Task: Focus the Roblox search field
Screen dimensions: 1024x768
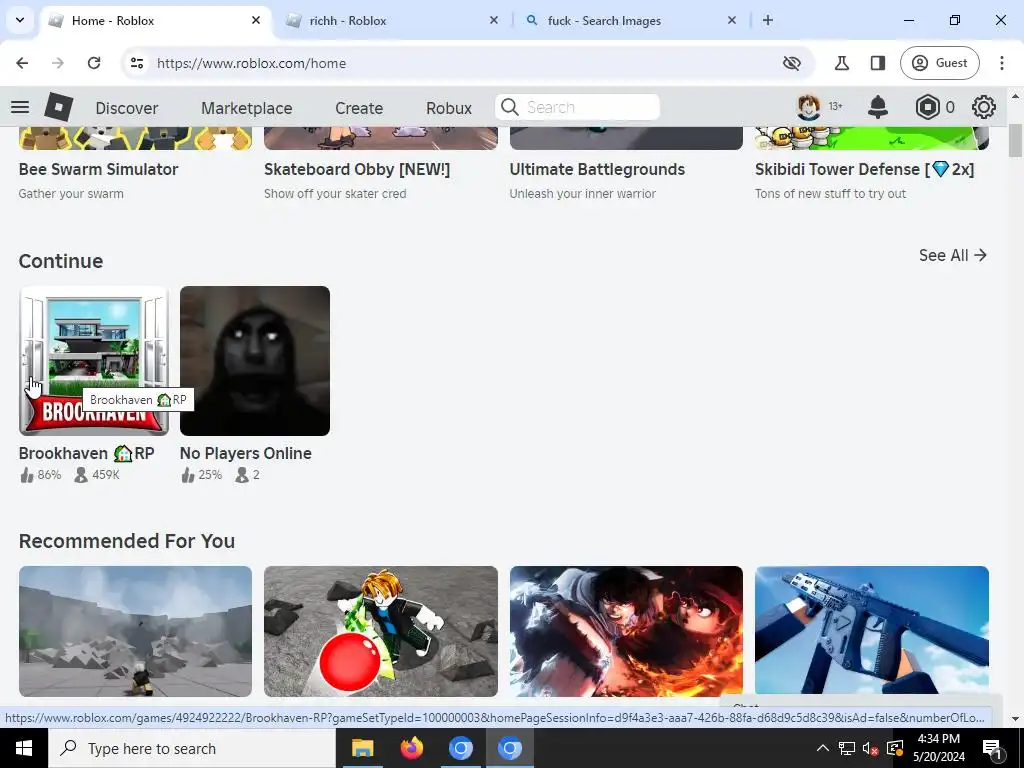Action: pyautogui.click(x=577, y=107)
